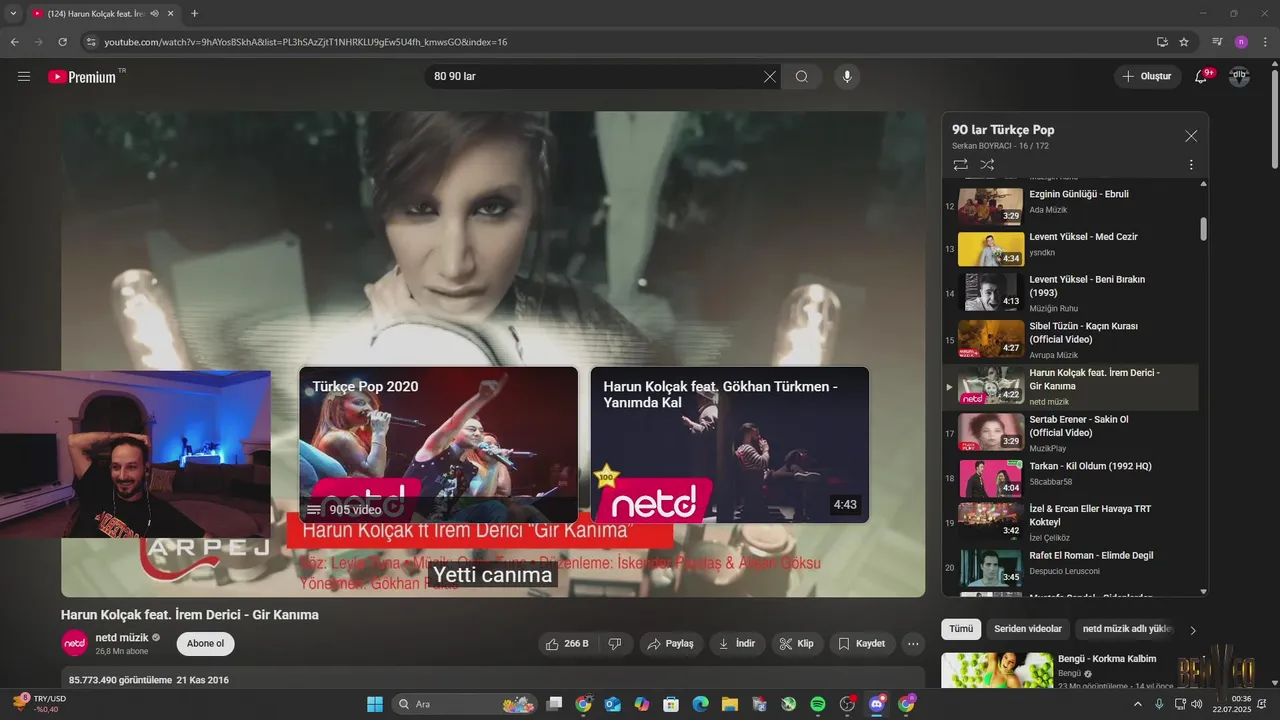
Task: Open the playlist more options menu
Action: (1191, 165)
